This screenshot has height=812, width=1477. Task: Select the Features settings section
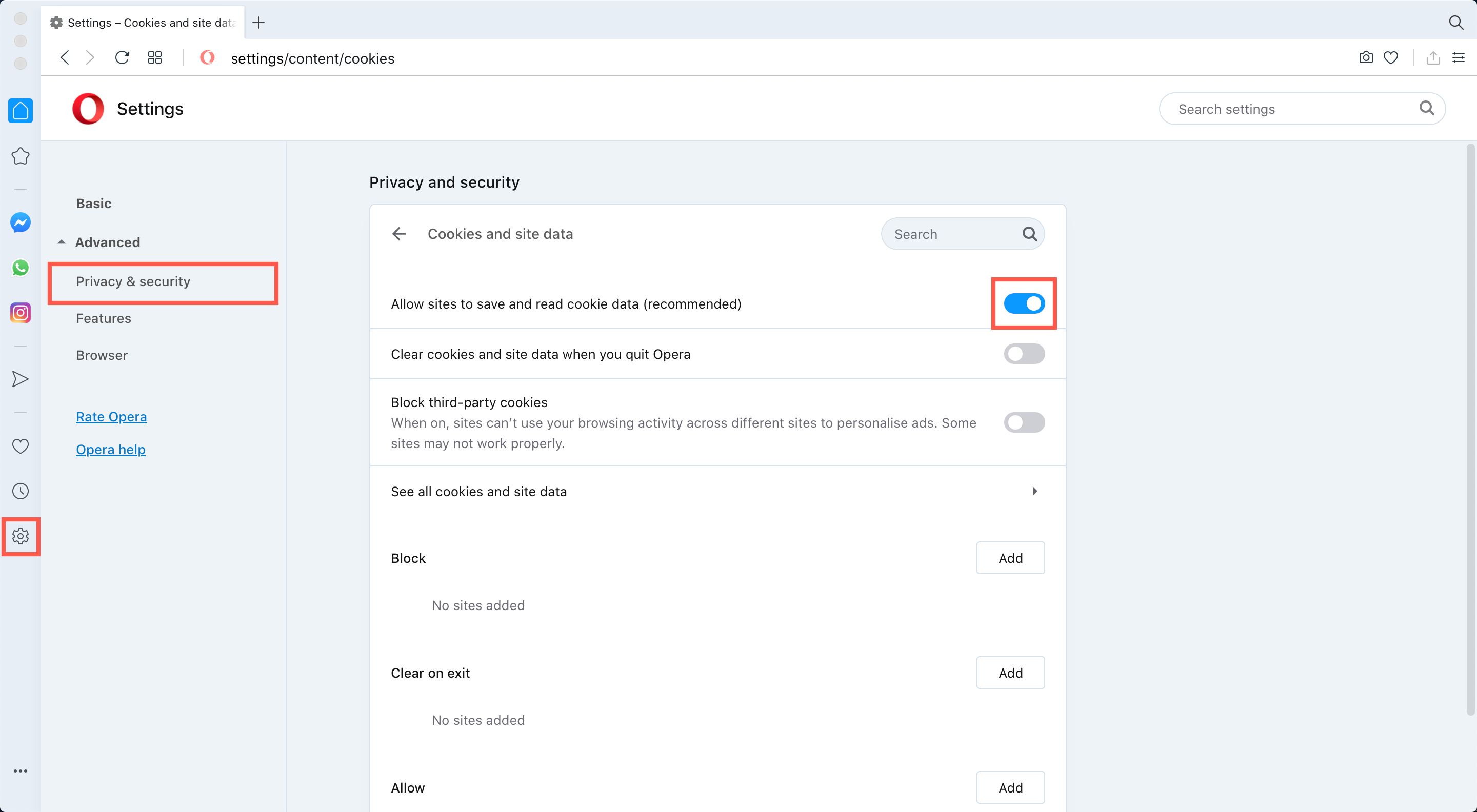click(103, 318)
